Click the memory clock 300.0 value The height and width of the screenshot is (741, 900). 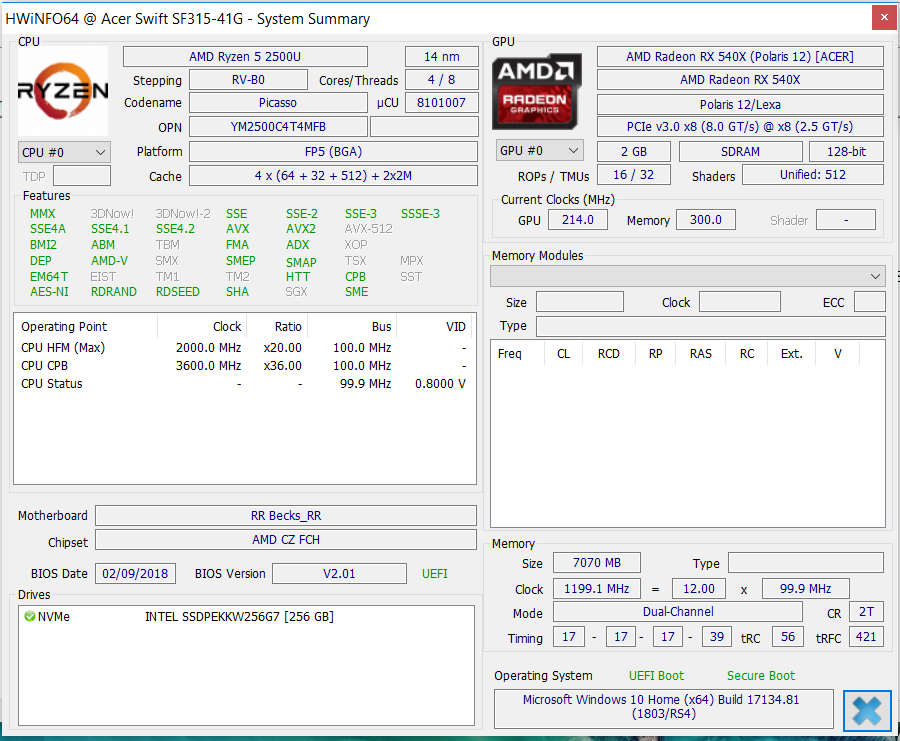tap(705, 220)
